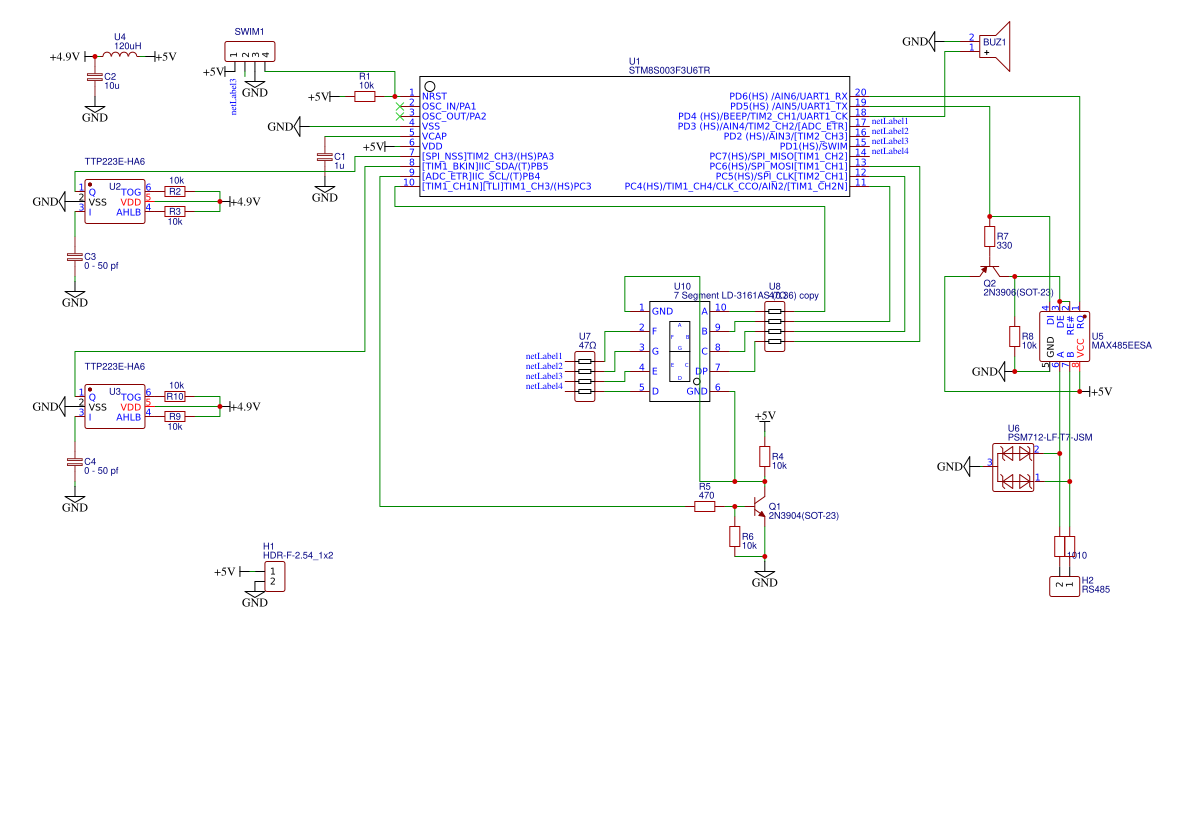Click the +4.9V label beside the U4 inductor

coord(65,56)
